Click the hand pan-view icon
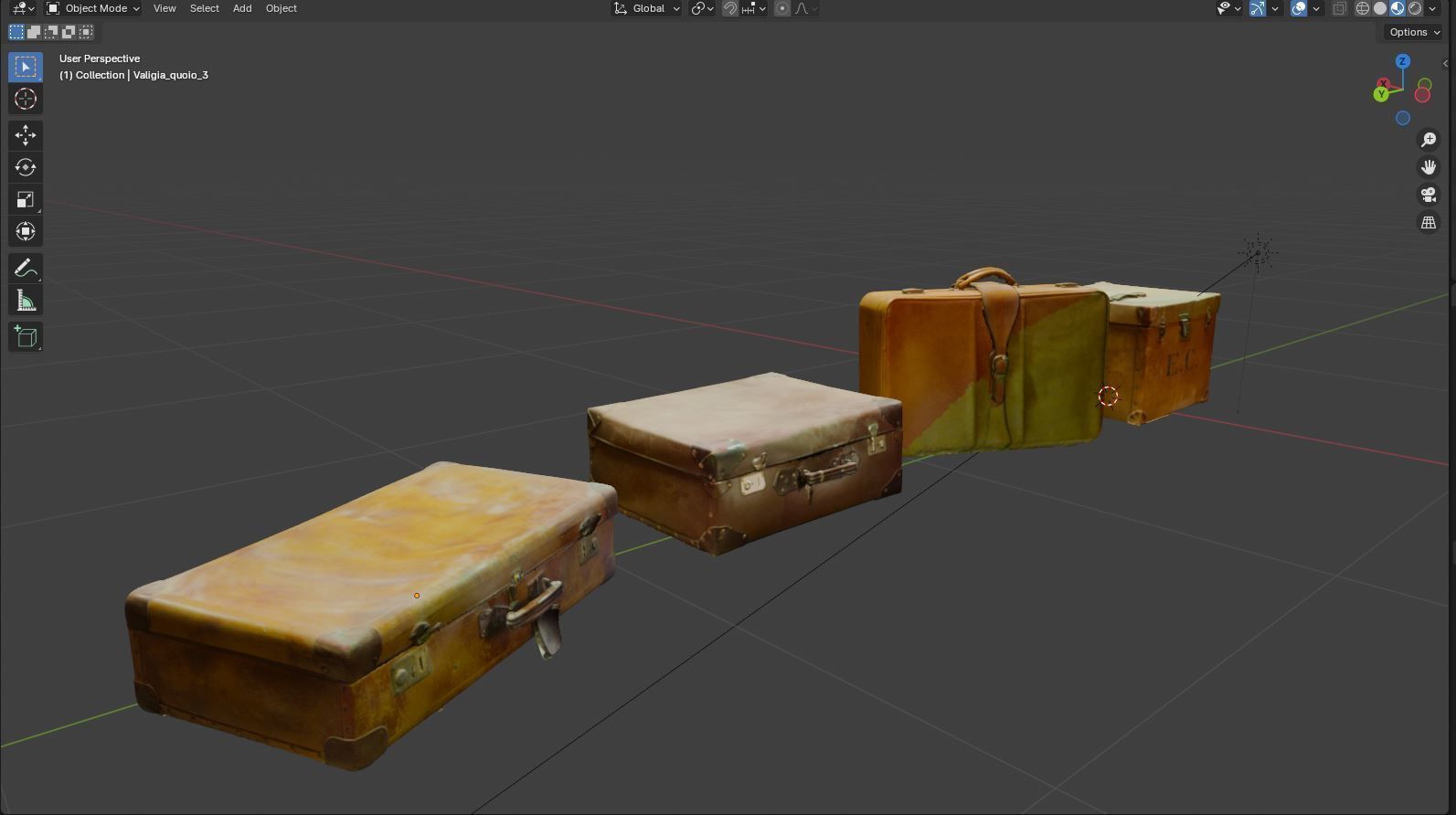This screenshot has height=815, width=1456. pos(1428,167)
